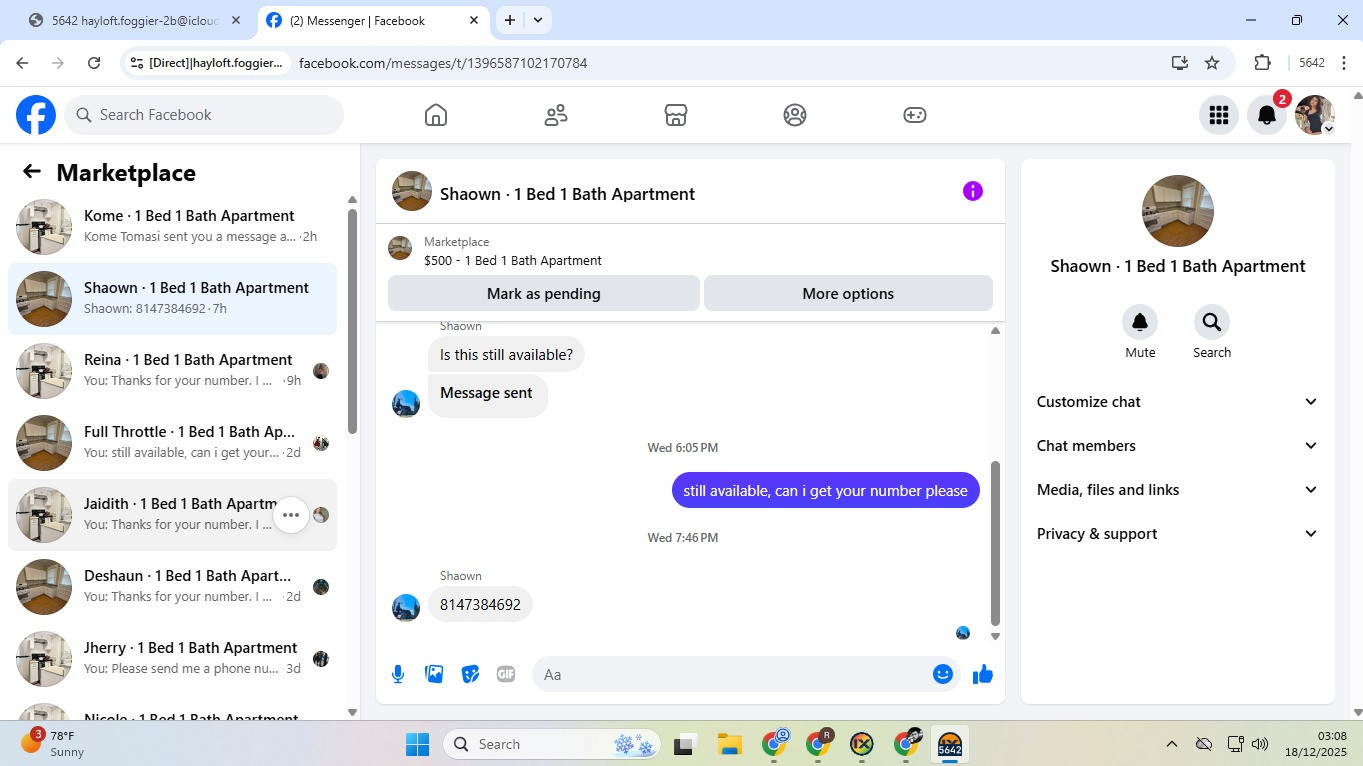
Task: Click the phone number message 8147384692
Action: (480, 605)
